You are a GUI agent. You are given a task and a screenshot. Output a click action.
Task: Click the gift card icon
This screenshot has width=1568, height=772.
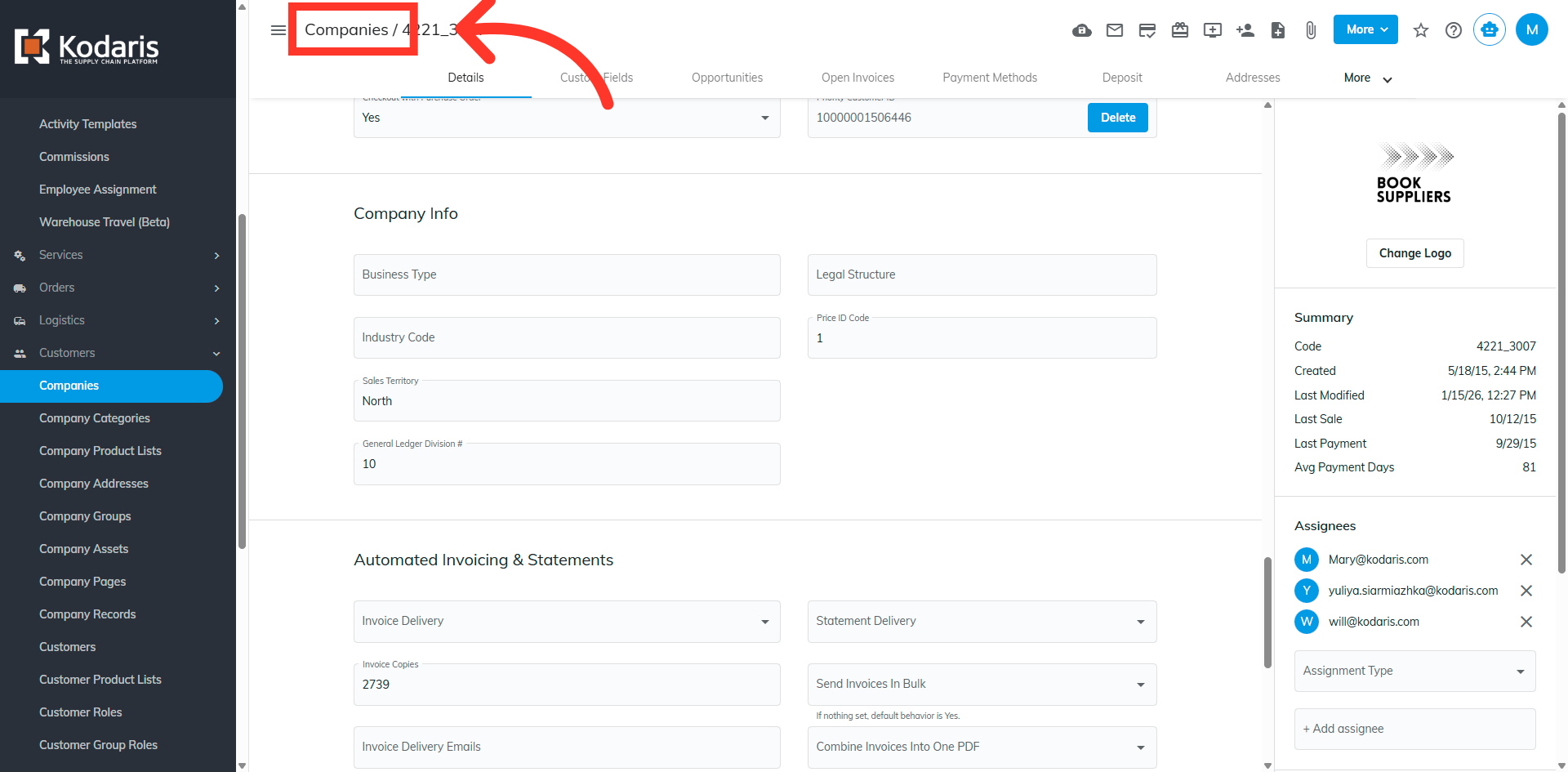pos(1180,30)
